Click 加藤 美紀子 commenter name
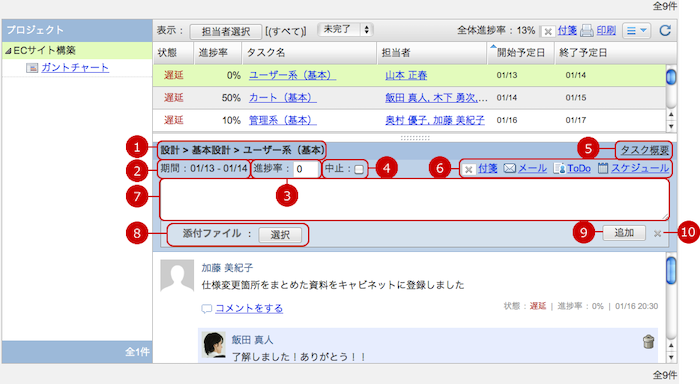The width and height of the screenshot is (700, 384). (227, 267)
